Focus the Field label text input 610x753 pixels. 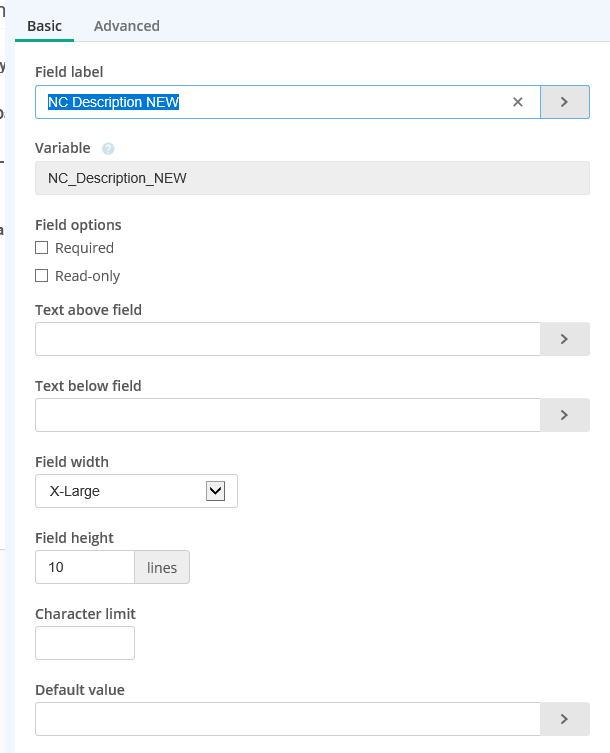(270, 102)
